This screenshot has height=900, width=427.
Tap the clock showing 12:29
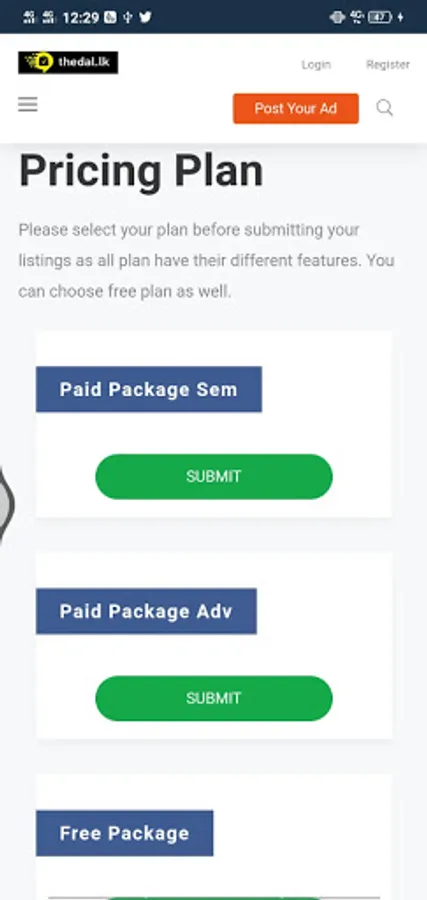click(x=80, y=18)
